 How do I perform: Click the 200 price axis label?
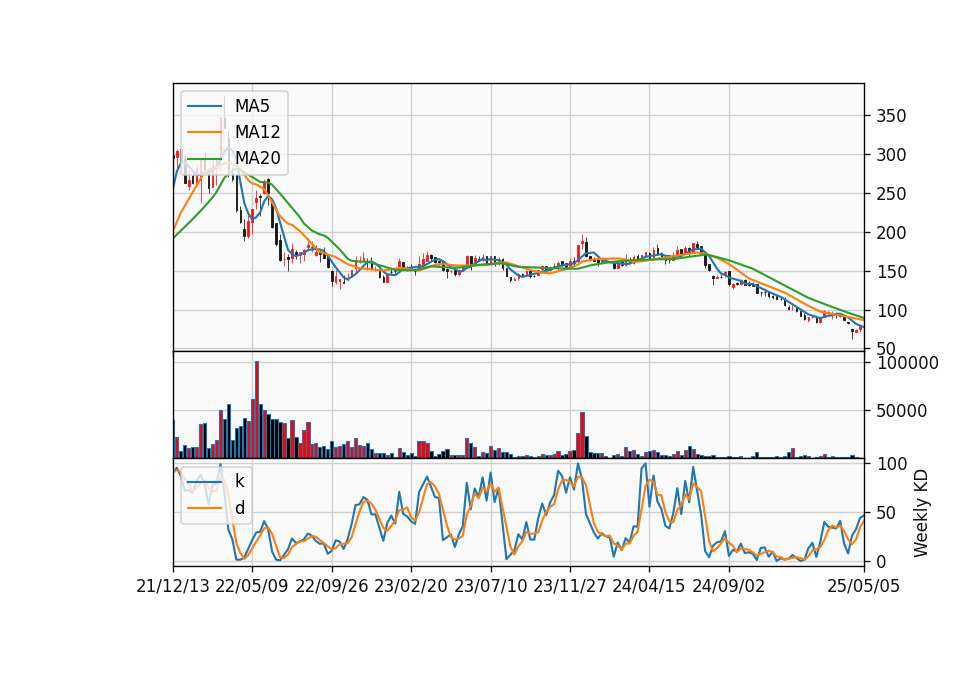tap(891, 233)
